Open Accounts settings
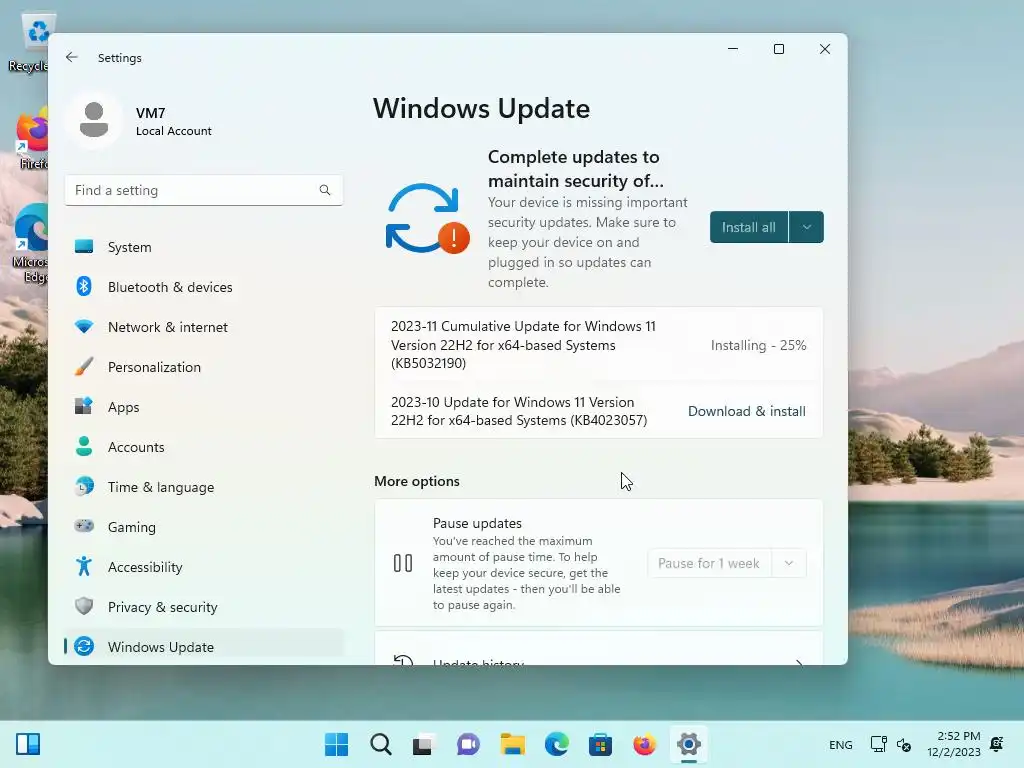This screenshot has width=1024, height=768. click(x=204, y=447)
